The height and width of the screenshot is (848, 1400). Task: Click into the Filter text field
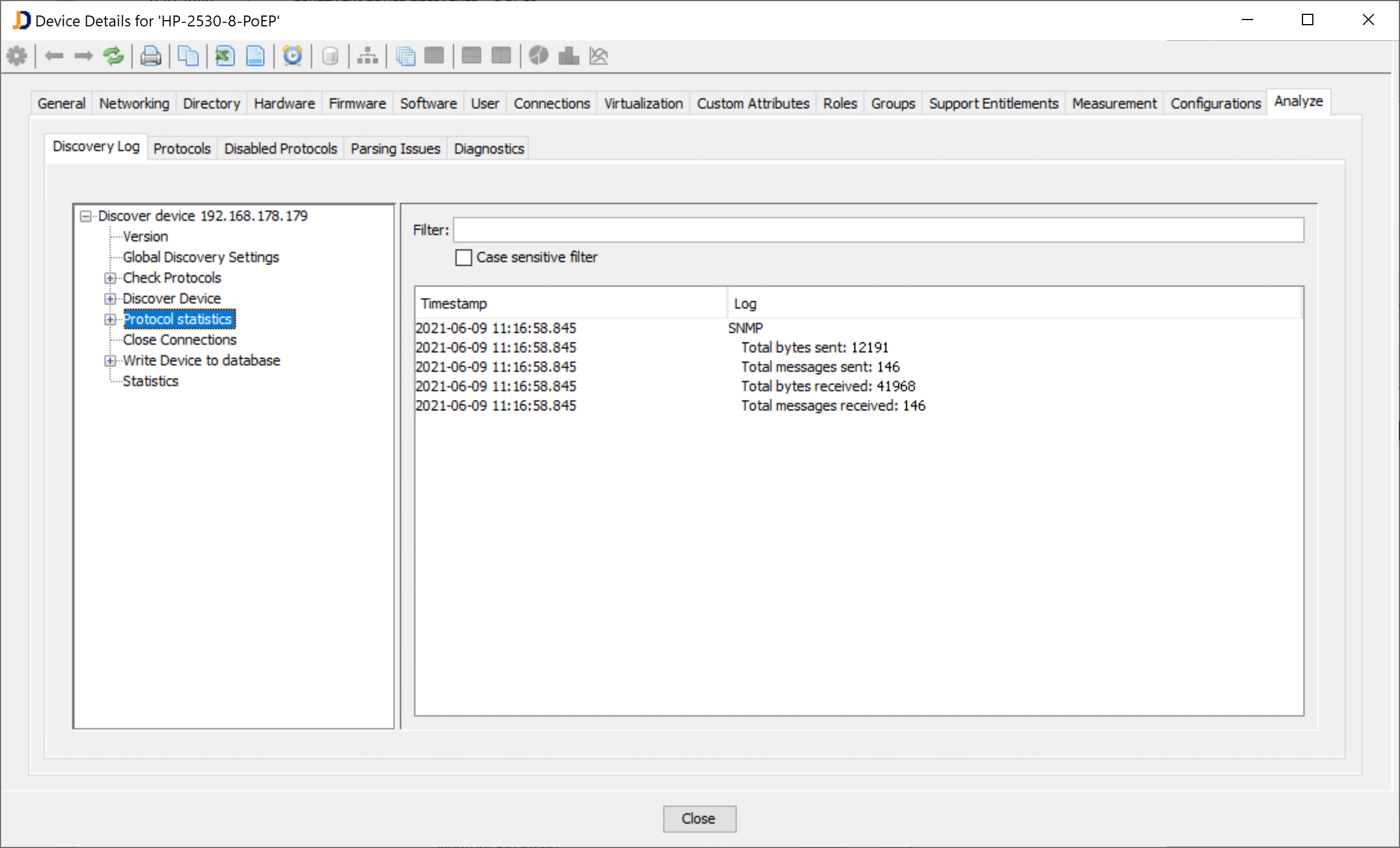point(878,230)
